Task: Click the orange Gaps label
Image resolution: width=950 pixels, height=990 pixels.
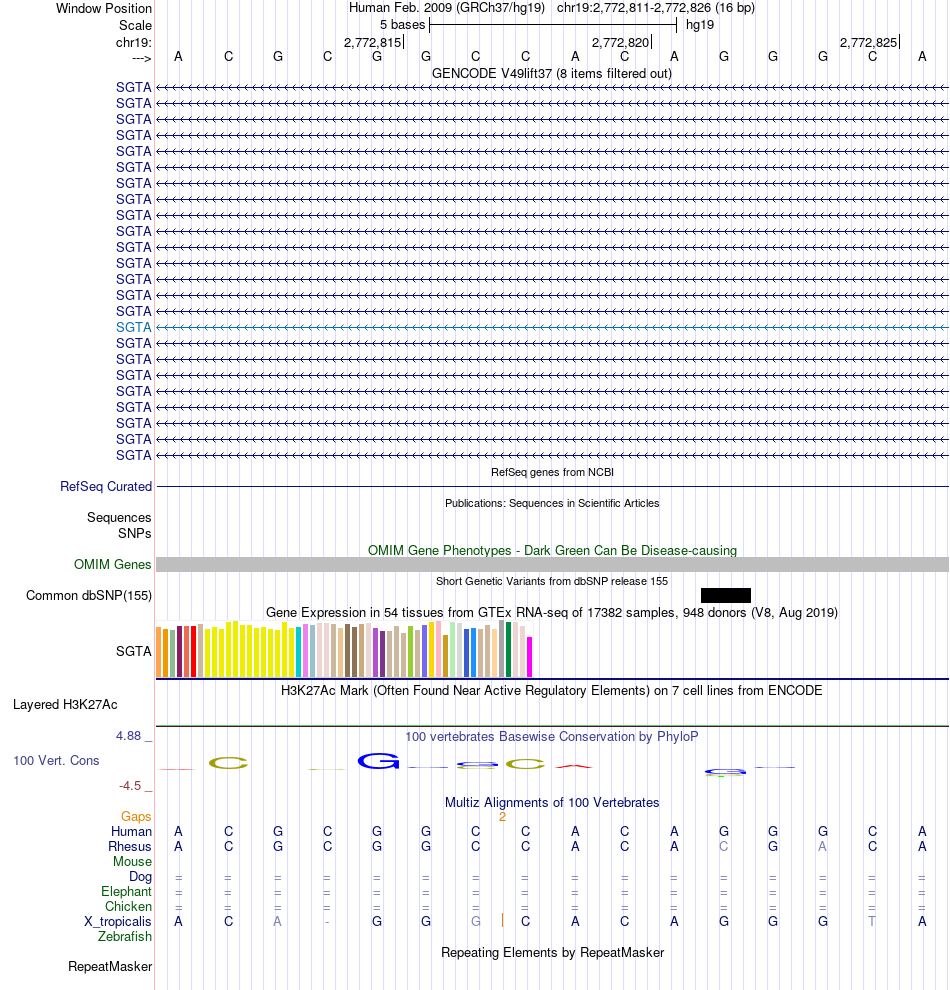Action: point(136,816)
